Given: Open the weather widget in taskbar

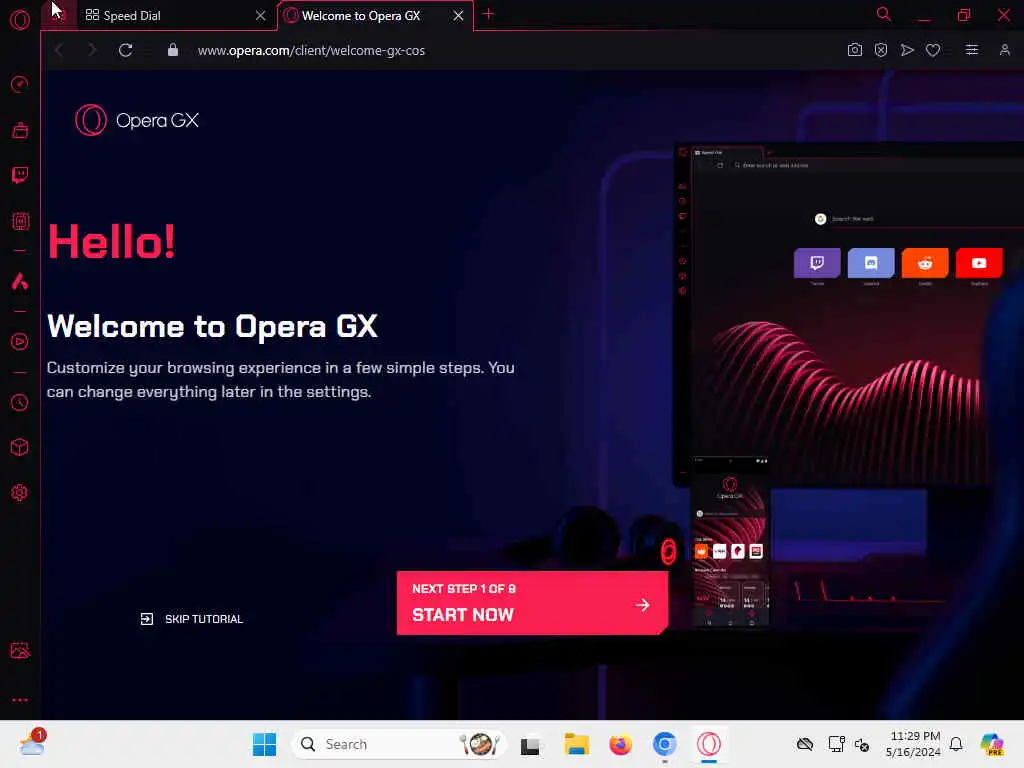Looking at the screenshot, I should point(32,743).
